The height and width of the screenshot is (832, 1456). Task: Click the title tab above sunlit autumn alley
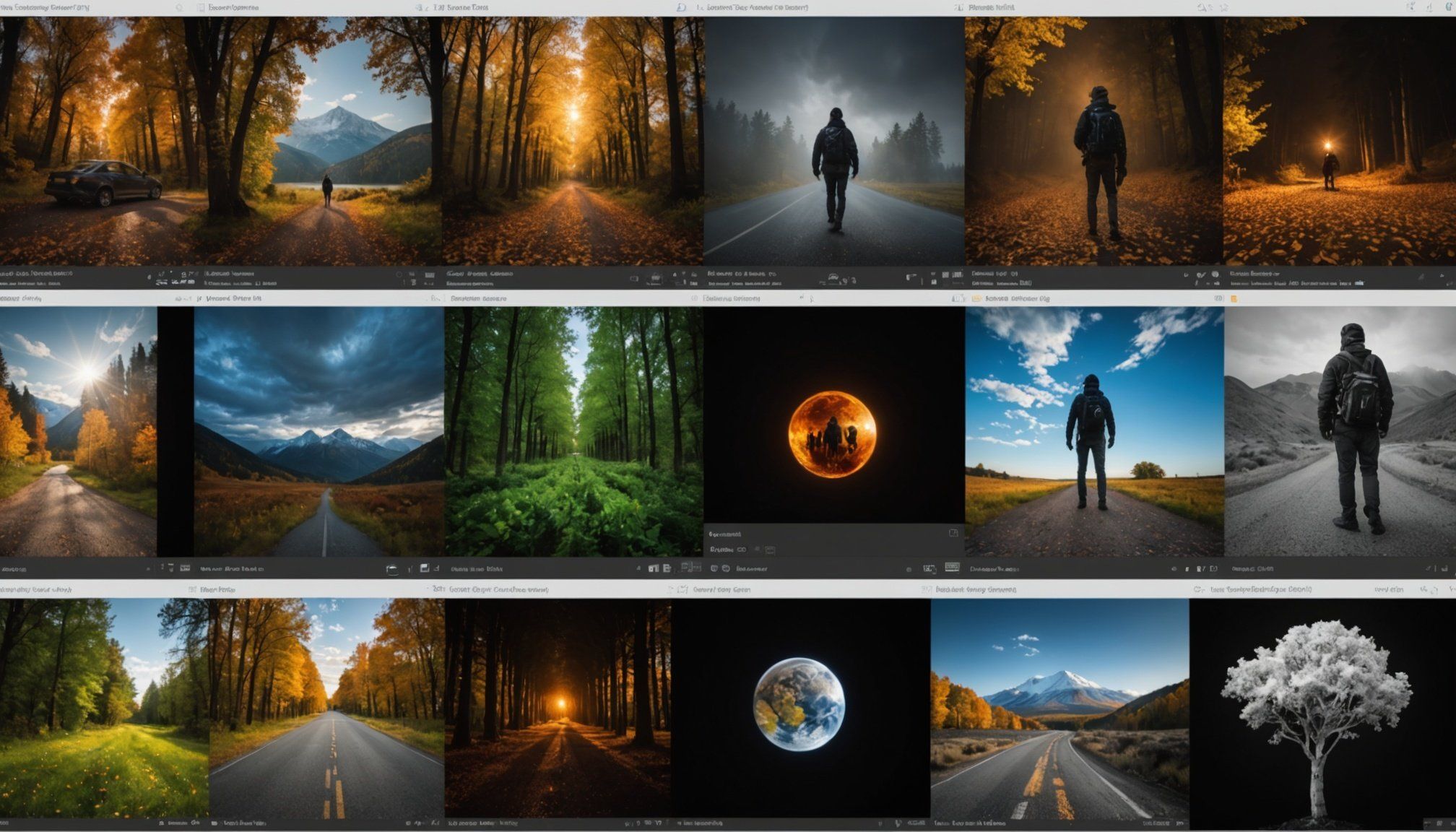(x=459, y=7)
